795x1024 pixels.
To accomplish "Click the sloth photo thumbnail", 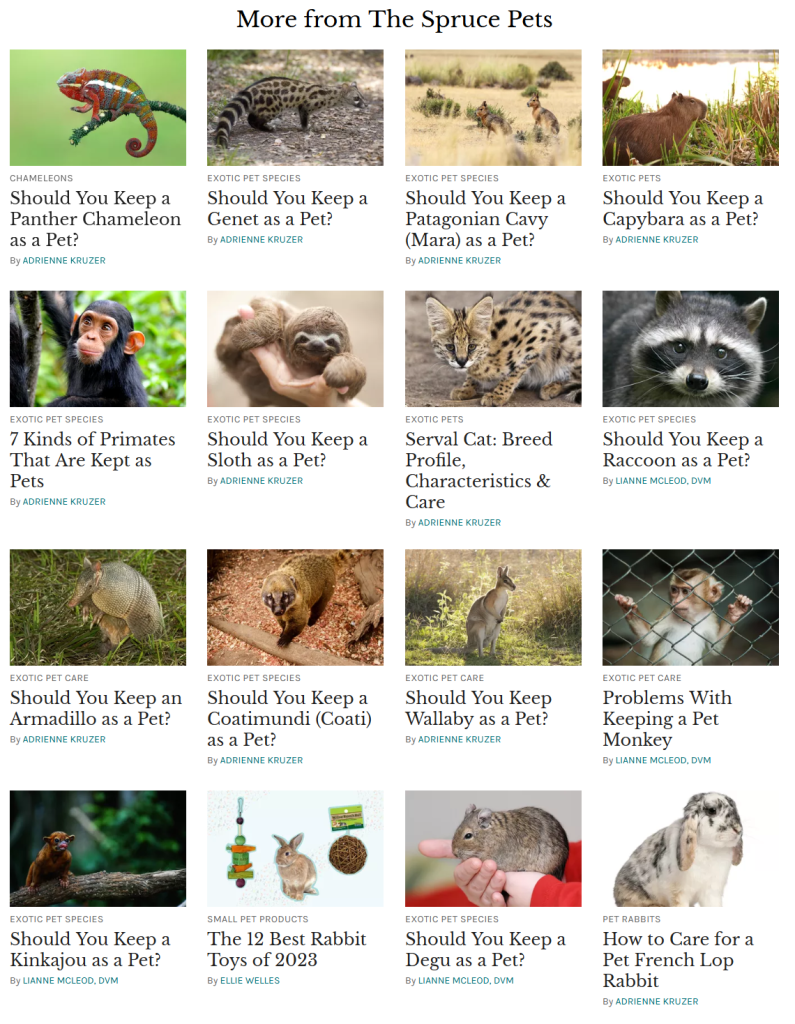I will [x=295, y=349].
